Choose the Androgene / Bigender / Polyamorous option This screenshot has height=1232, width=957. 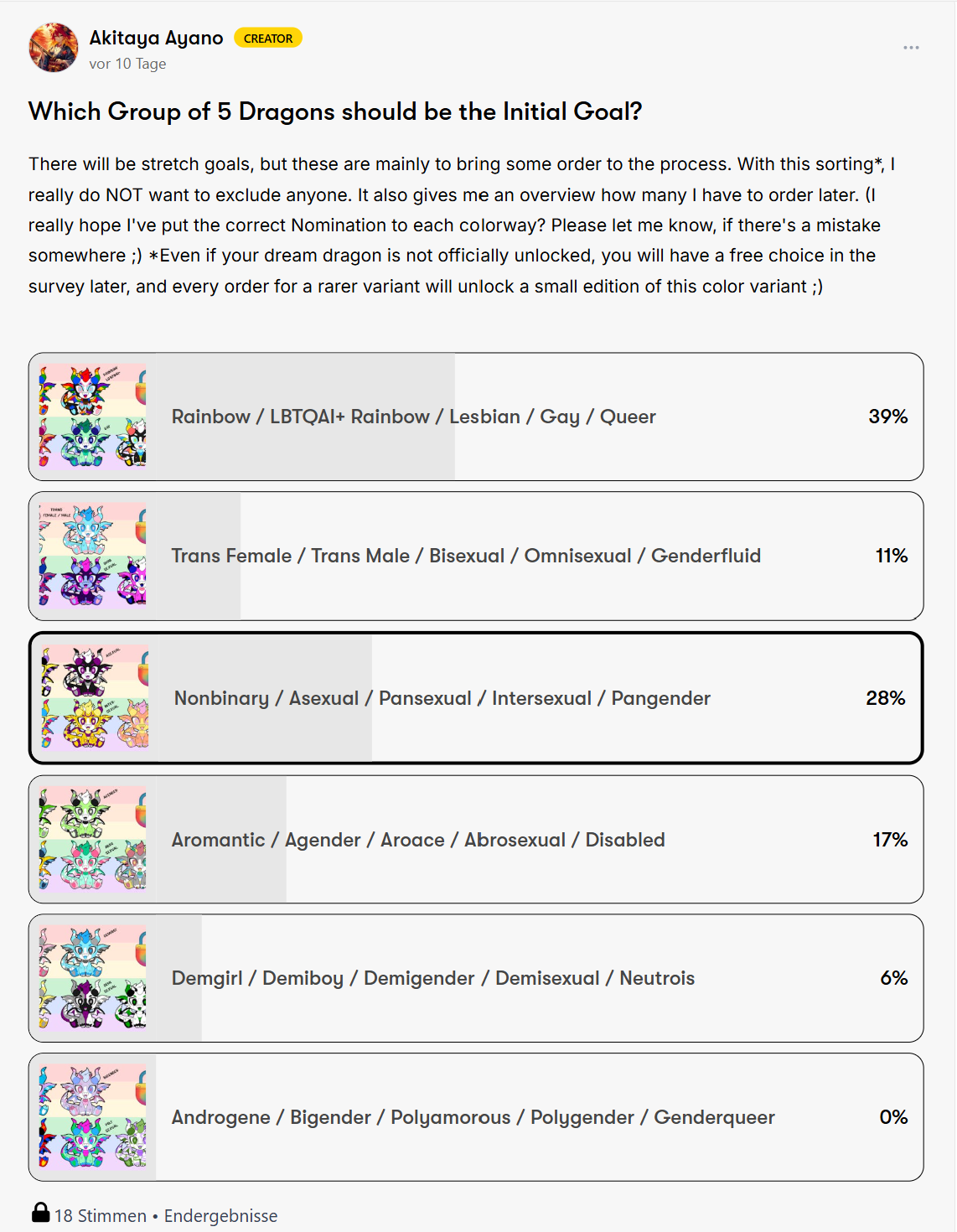[x=473, y=1117]
